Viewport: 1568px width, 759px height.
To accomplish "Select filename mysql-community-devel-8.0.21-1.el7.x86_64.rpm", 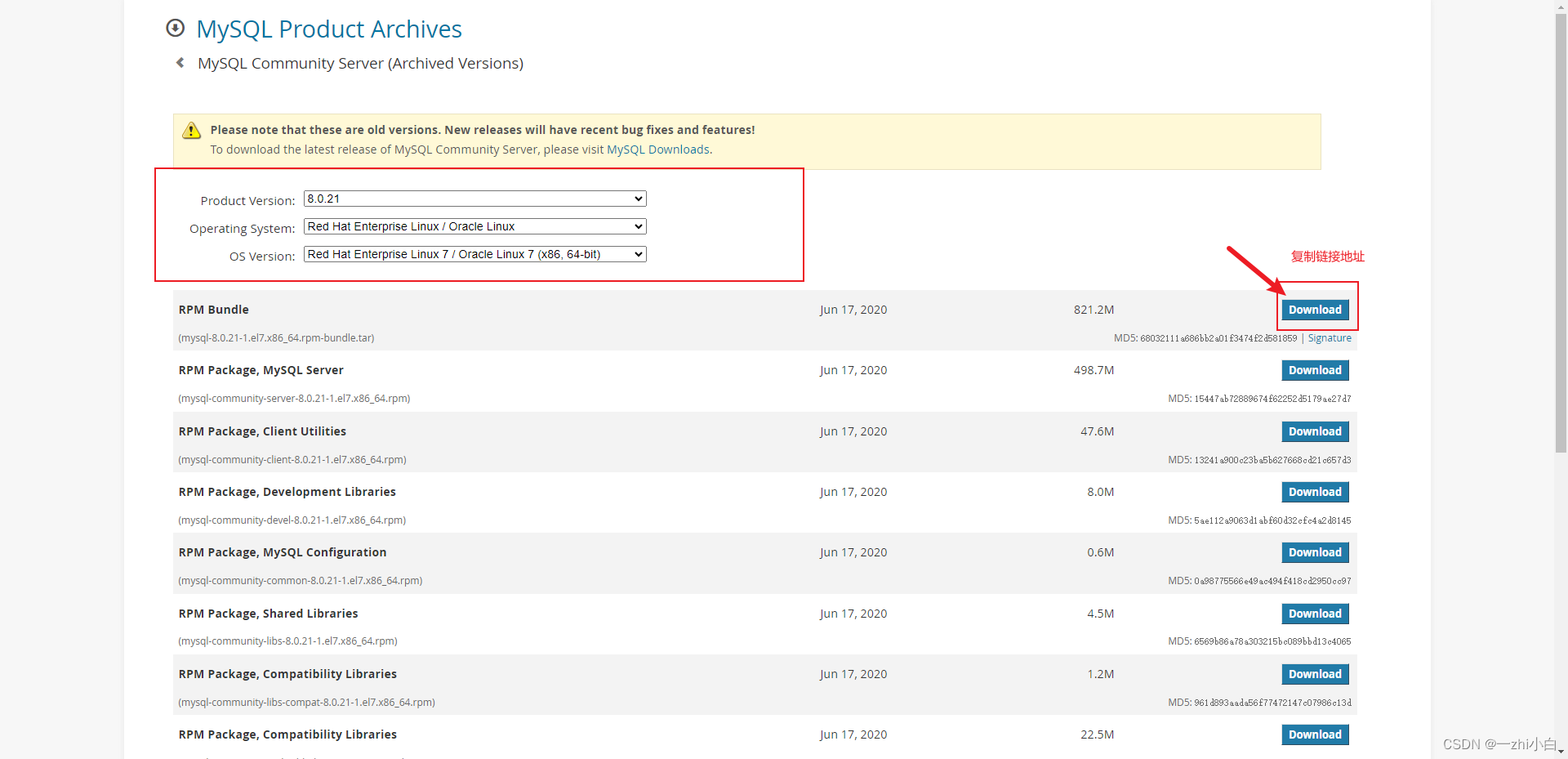I will point(292,520).
